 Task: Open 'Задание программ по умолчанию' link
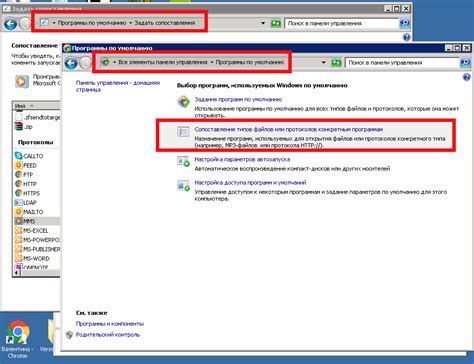click(x=238, y=99)
